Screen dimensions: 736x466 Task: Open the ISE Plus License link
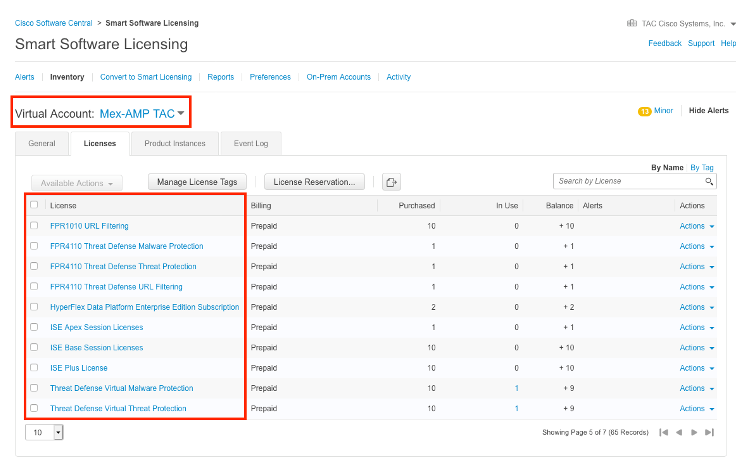[79, 368]
